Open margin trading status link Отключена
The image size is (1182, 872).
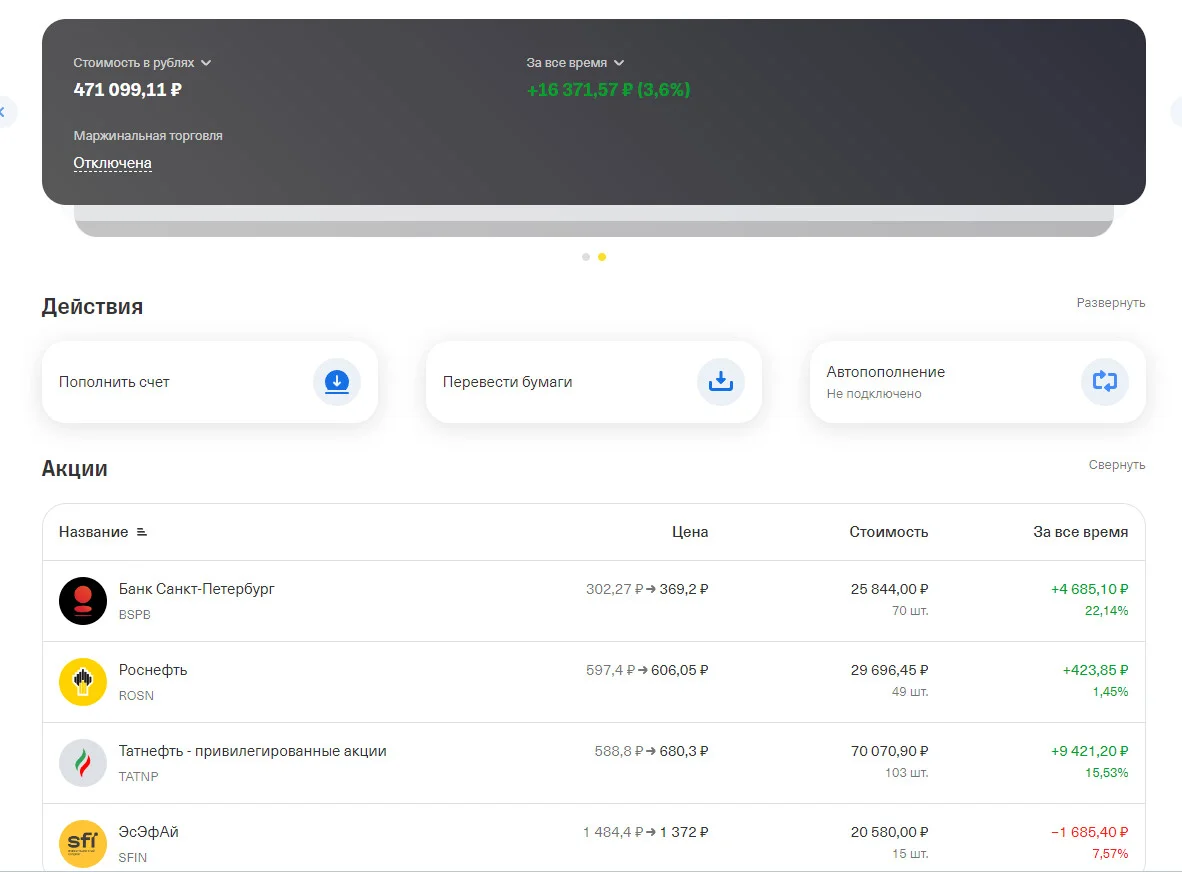tap(112, 163)
